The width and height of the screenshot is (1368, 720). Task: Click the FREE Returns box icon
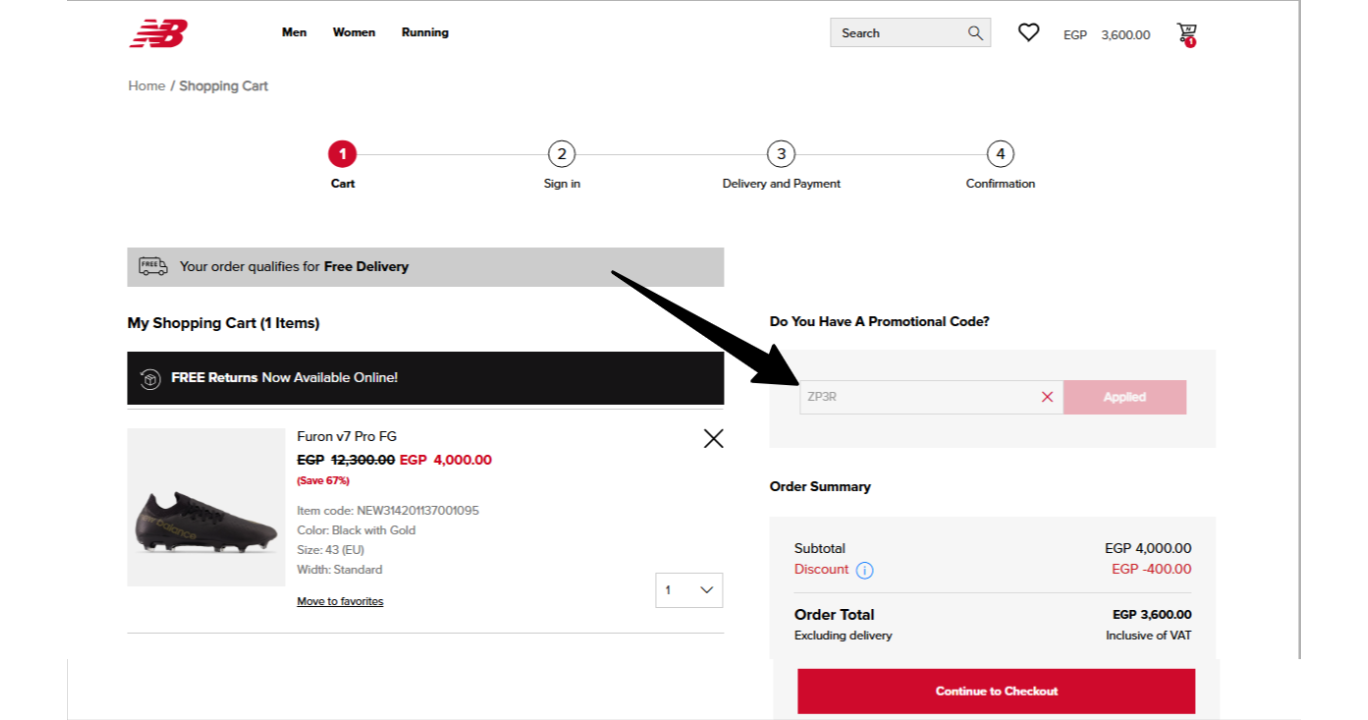[x=150, y=378]
